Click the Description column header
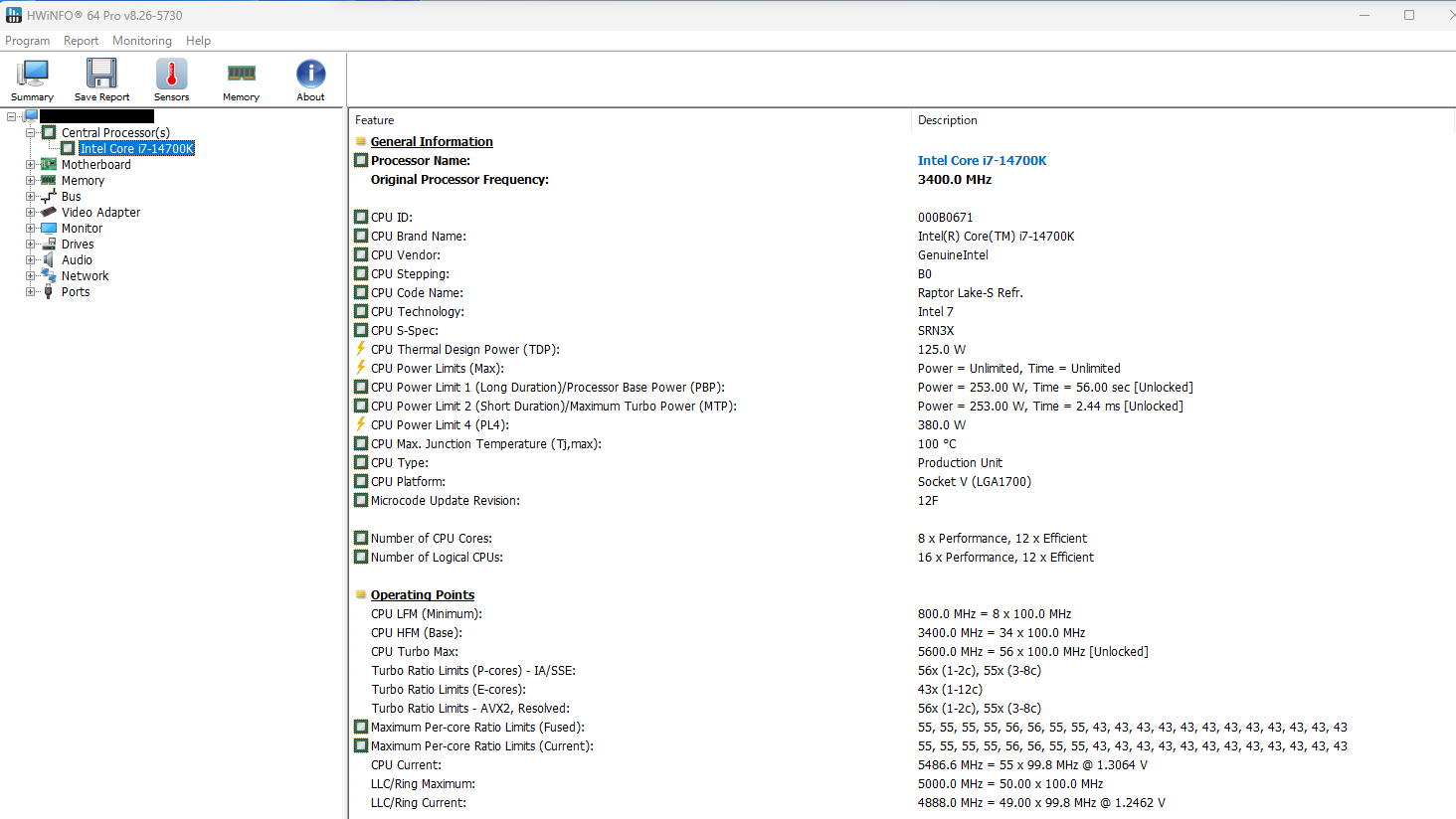 click(x=947, y=120)
